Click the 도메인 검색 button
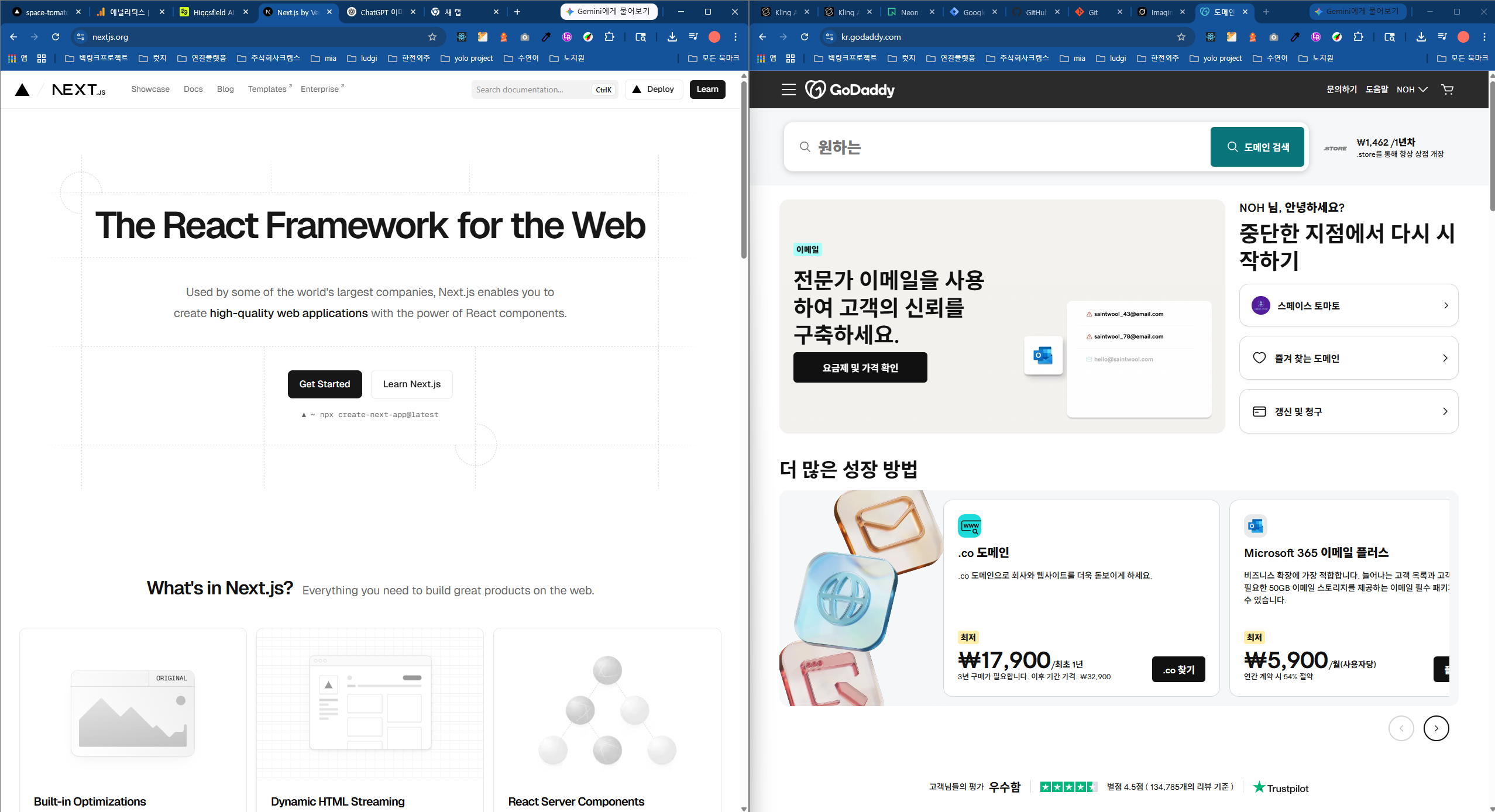Viewport: 1495px width, 812px height. pyautogui.click(x=1257, y=147)
